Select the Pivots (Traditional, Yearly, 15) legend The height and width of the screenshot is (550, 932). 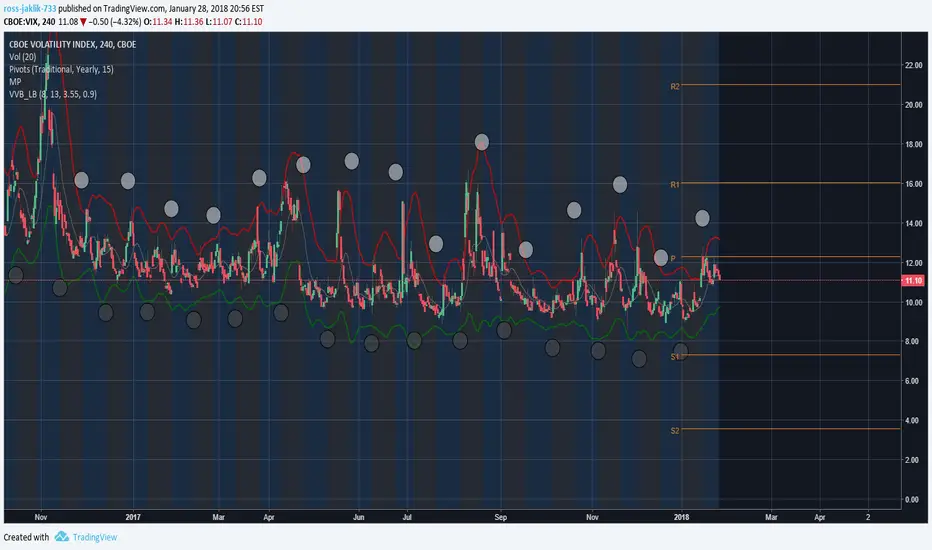pyautogui.click(x=61, y=69)
